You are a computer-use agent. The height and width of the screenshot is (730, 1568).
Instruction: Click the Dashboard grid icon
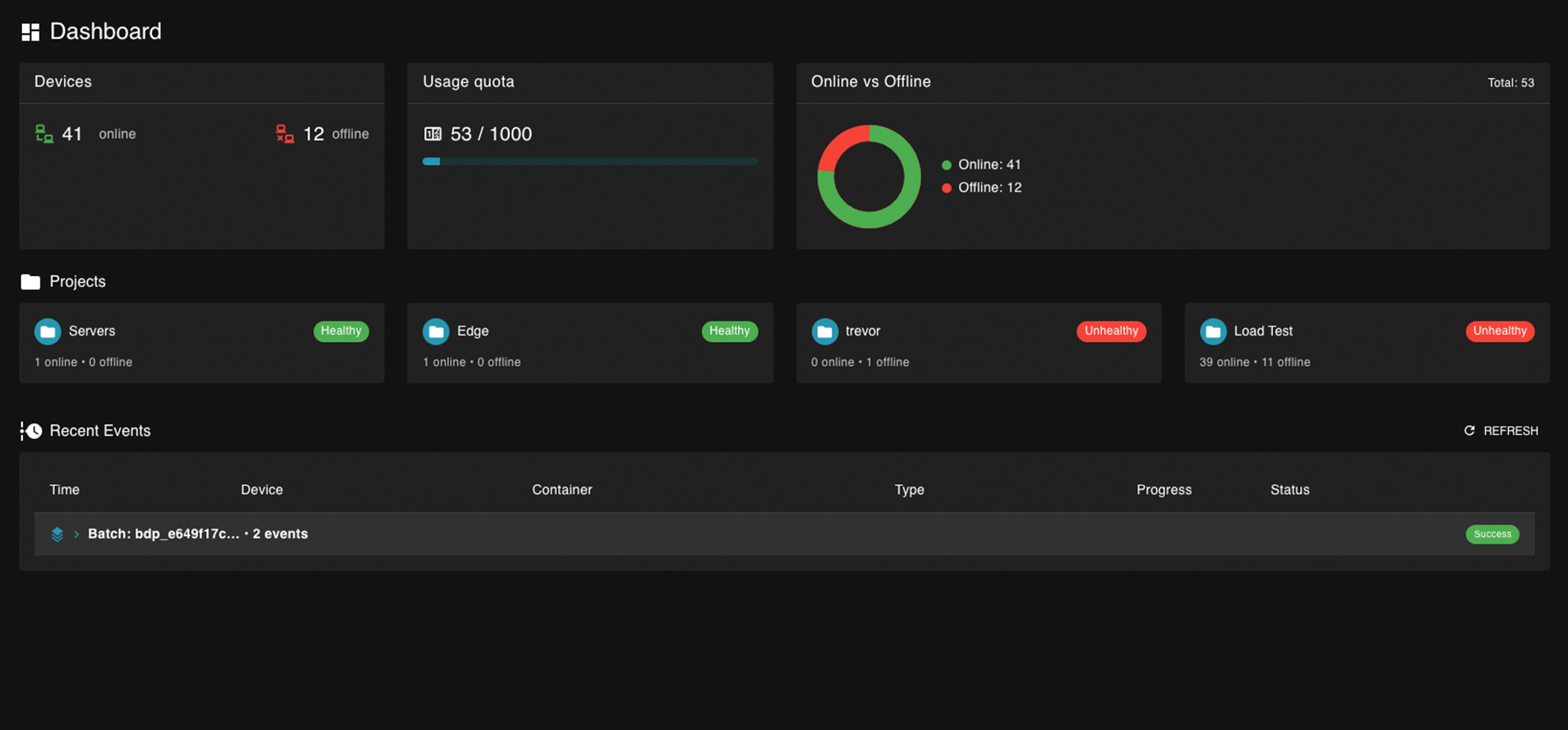click(x=30, y=32)
